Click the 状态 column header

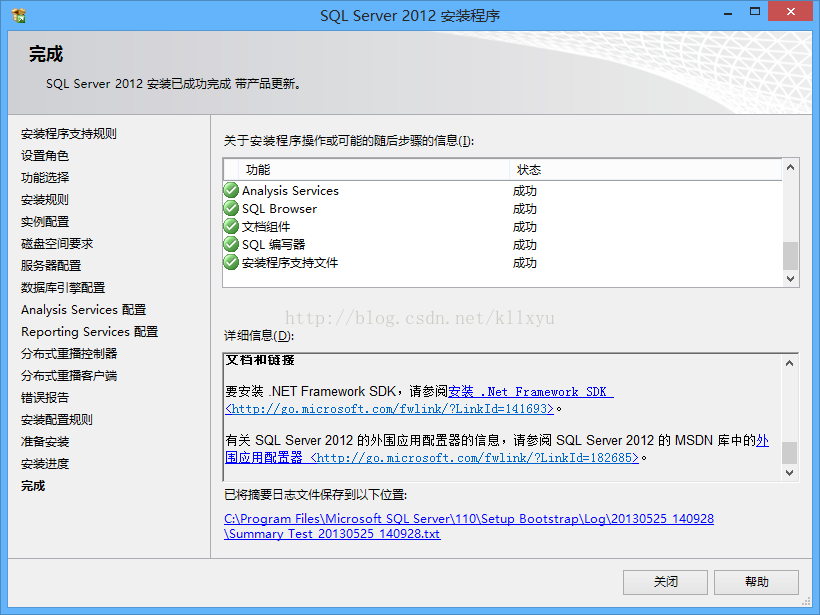[x=645, y=170]
